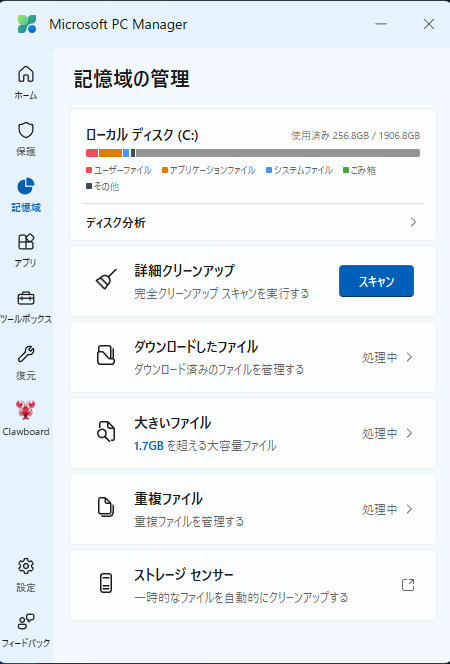The width and height of the screenshot is (450, 664).
Task: Click 一時的なファイルを自動的にクリーンアップする description
Action: click(x=241, y=598)
